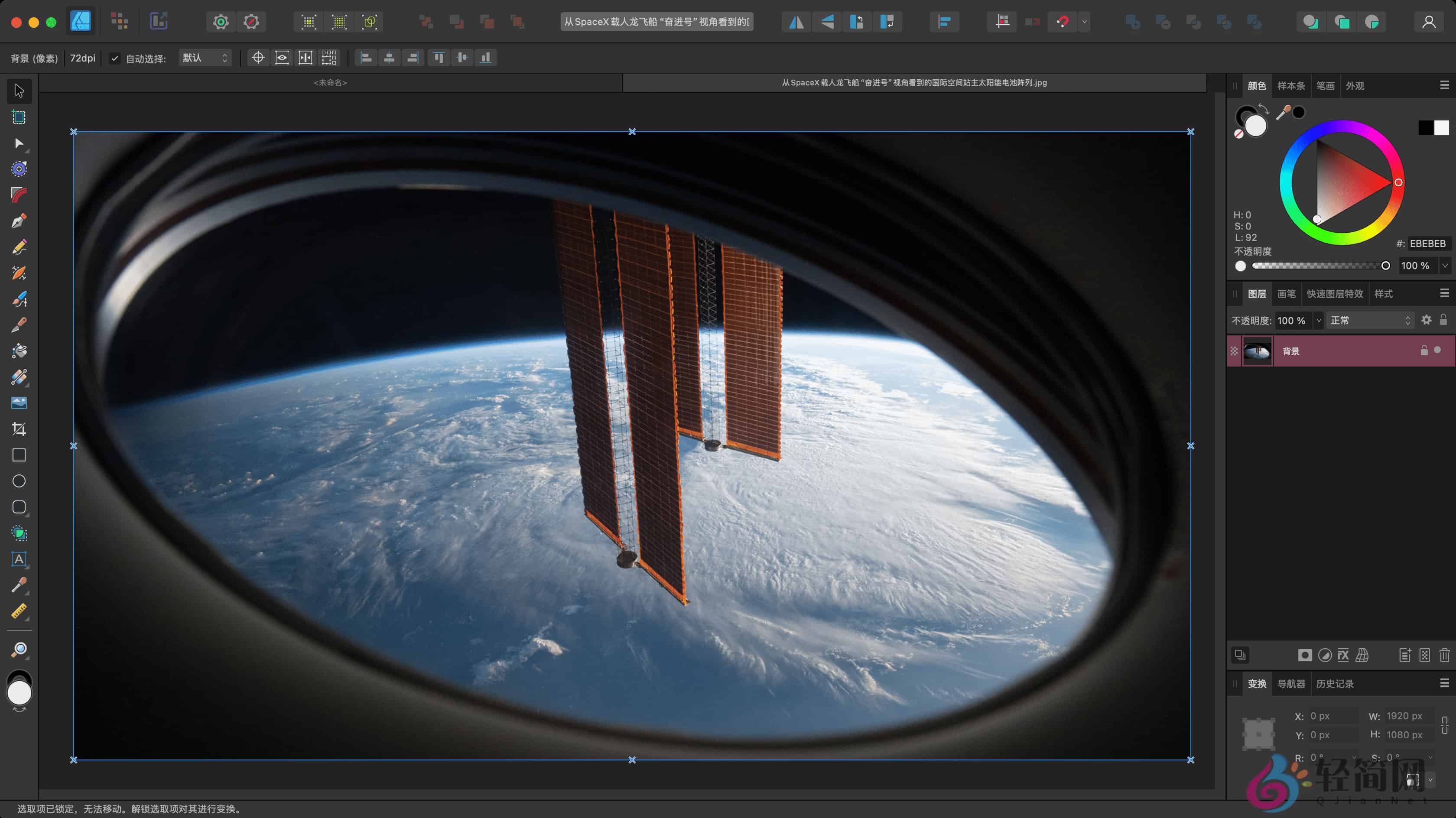Open the layer opacity percentage dropdown
The width and height of the screenshot is (1456, 818).
pos(1318,320)
